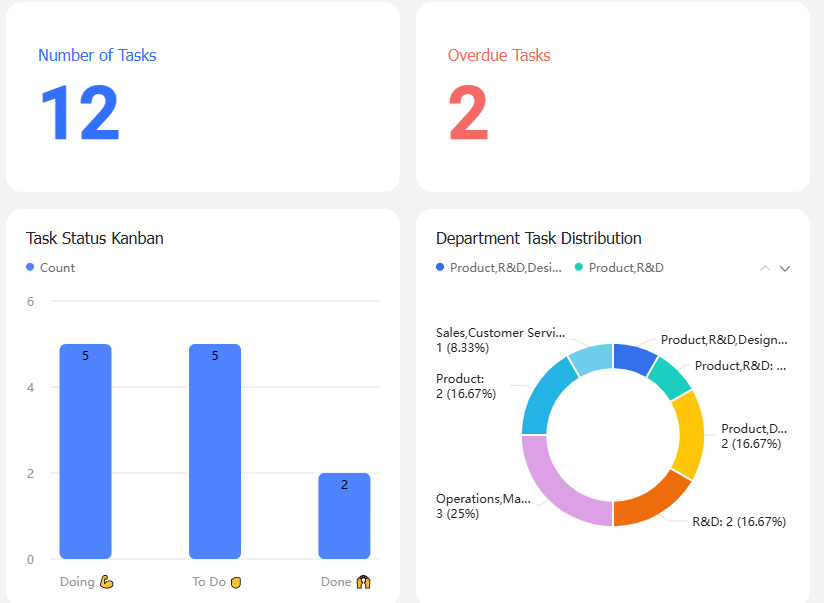Toggle the Product,R&D,Desi... legend entry
824x603 pixels.
pyautogui.click(x=499, y=268)
